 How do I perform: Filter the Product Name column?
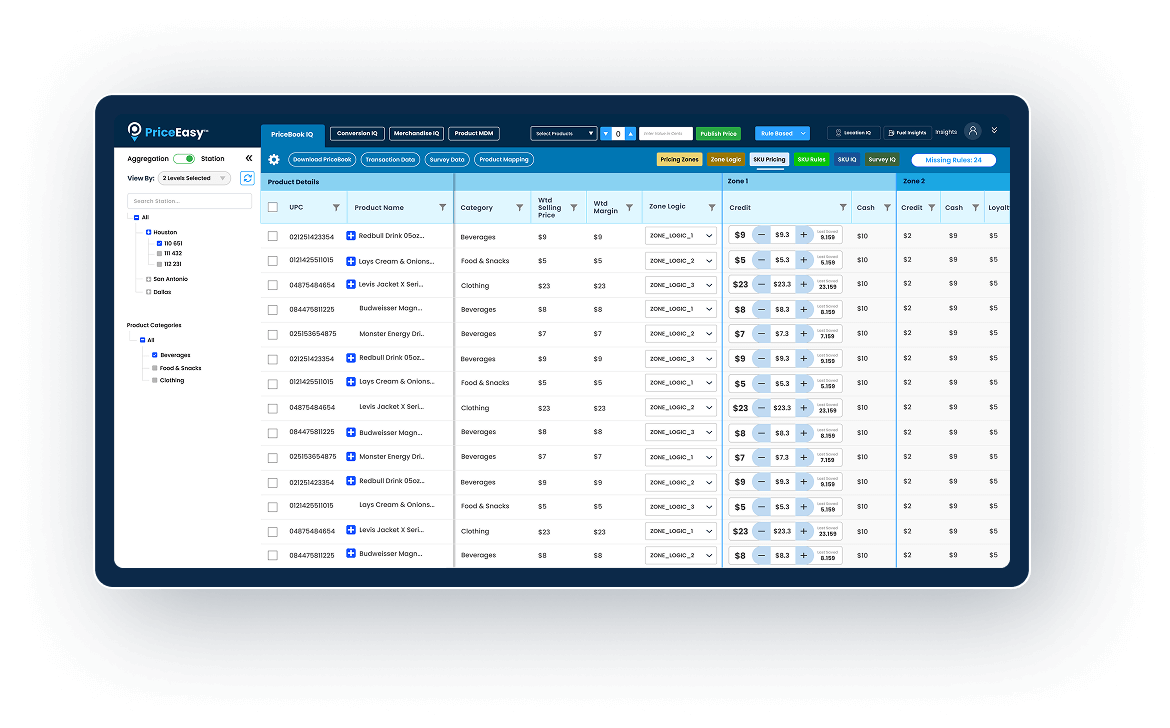(443, 208)
